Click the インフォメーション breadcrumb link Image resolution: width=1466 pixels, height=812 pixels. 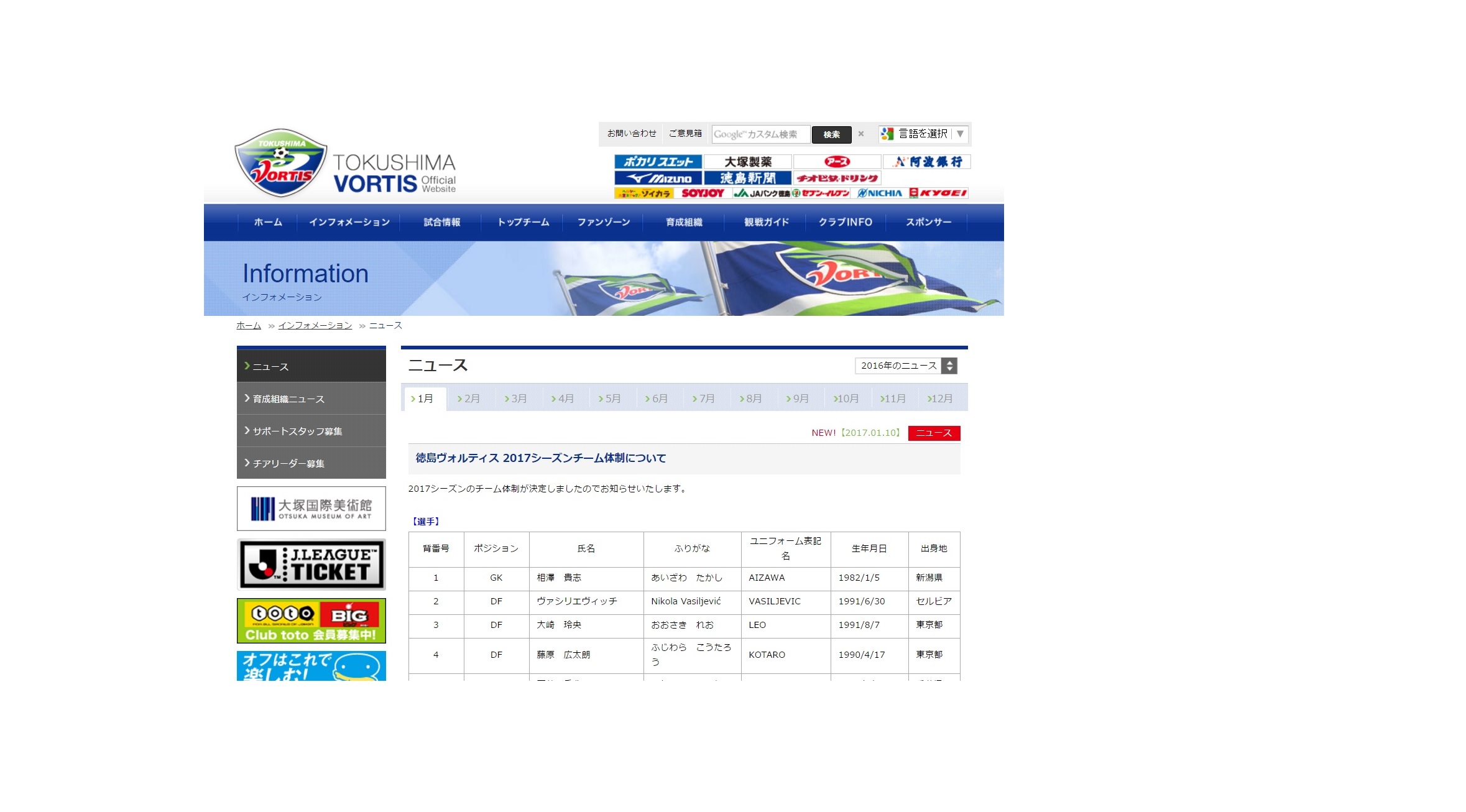coord(315,325)
